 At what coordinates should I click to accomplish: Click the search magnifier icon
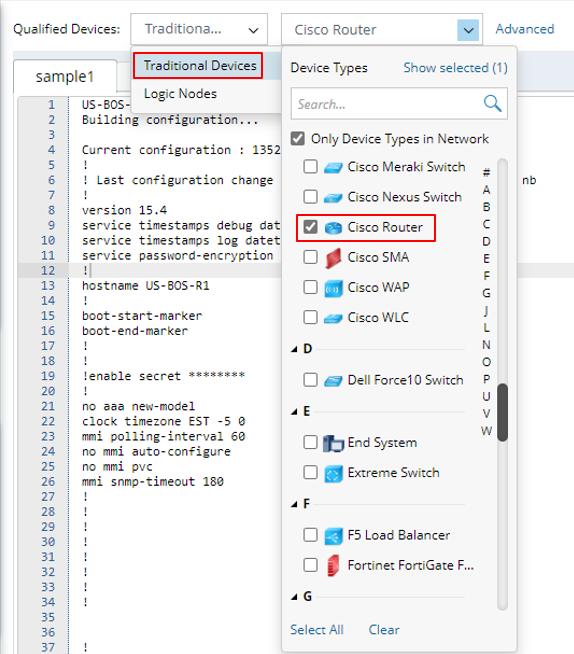pyautogui.click(x=492, y=103)
